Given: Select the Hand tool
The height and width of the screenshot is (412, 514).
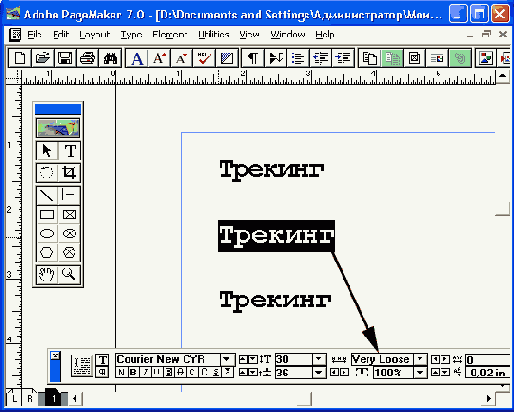Looking at the screenshot, I should (47, 274).
